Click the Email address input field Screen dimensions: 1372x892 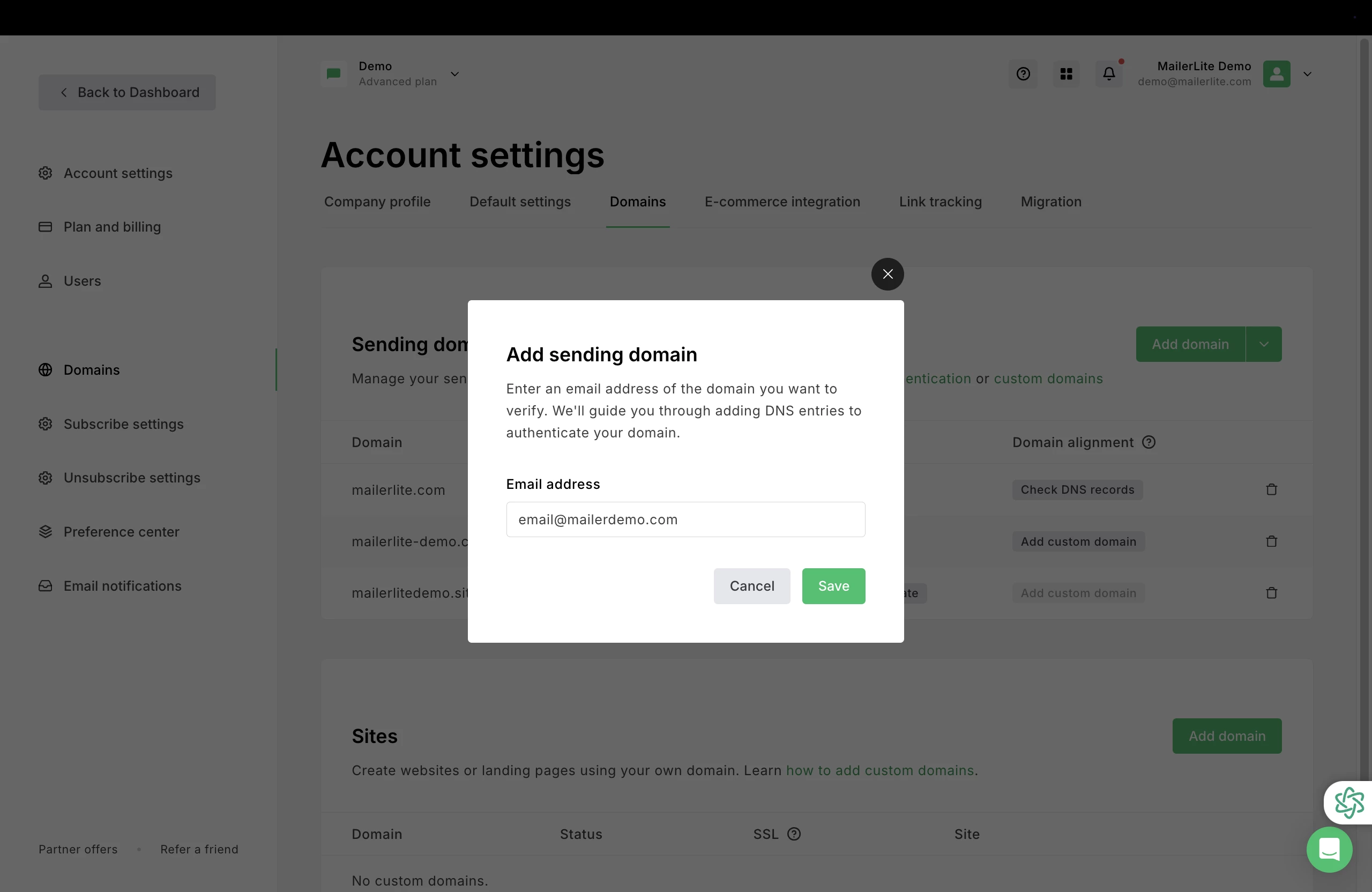[685, 519]
